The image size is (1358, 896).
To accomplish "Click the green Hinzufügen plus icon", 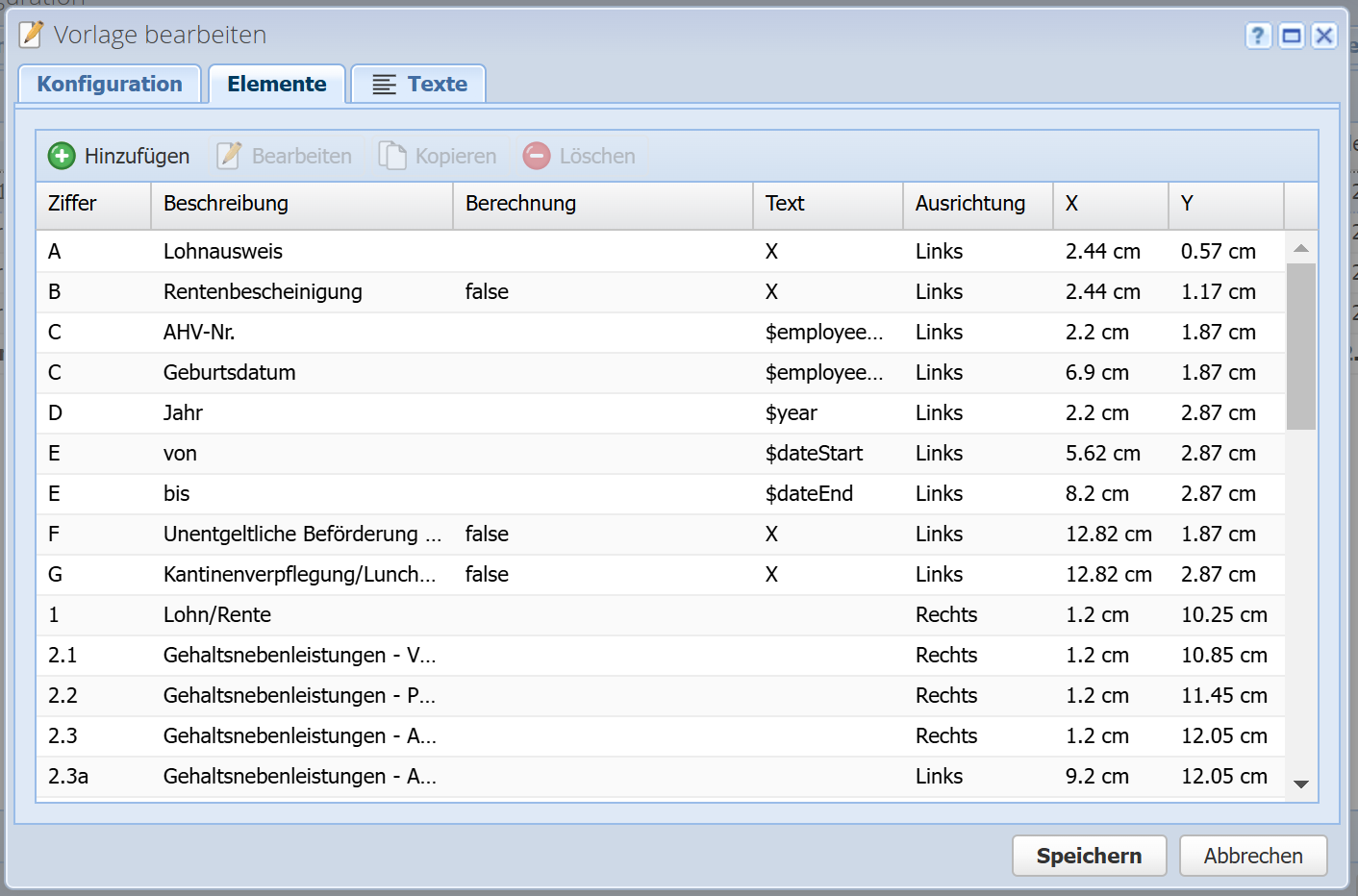I will point(62,156).
